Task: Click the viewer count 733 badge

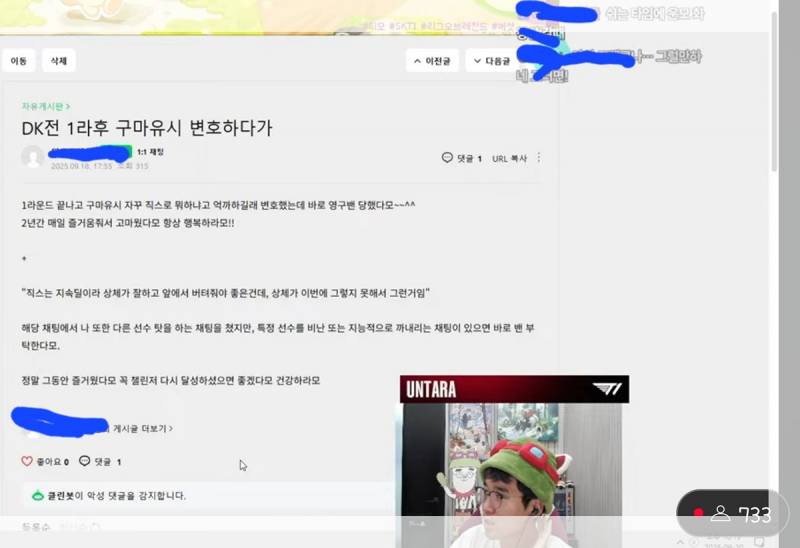Action: tap(732, 513)
